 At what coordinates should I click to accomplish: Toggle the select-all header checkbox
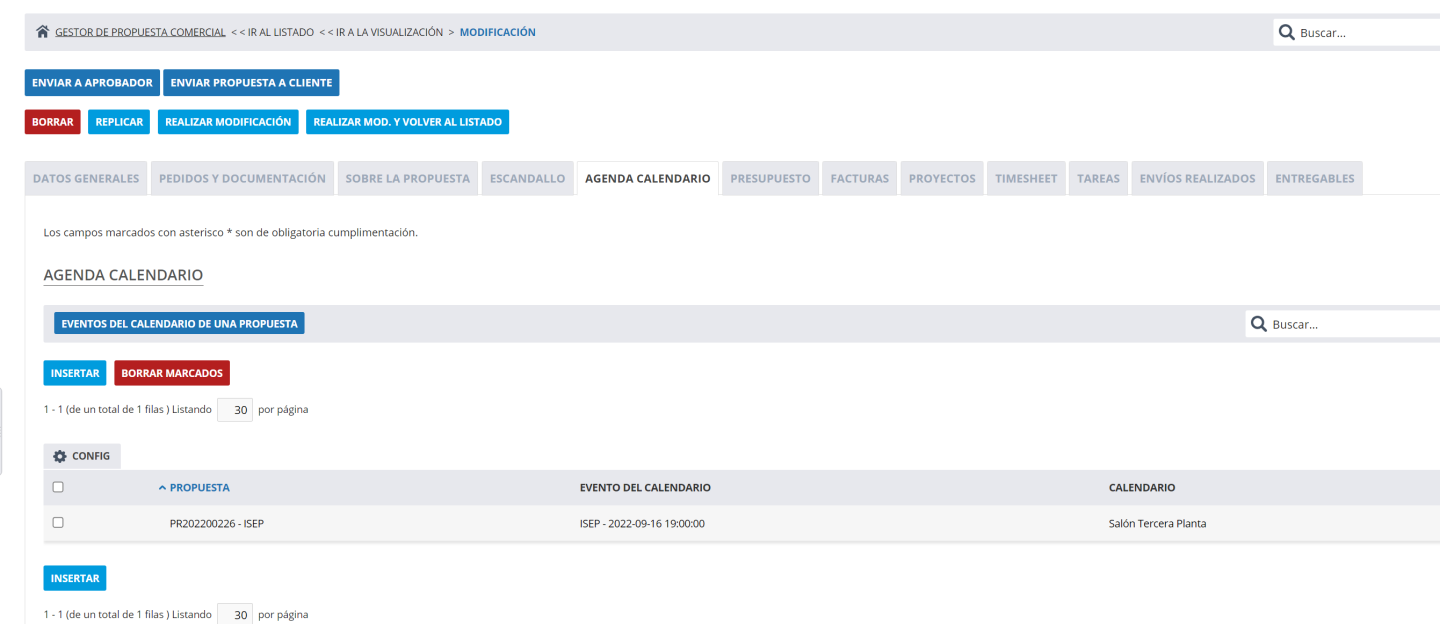click(58, 487)
